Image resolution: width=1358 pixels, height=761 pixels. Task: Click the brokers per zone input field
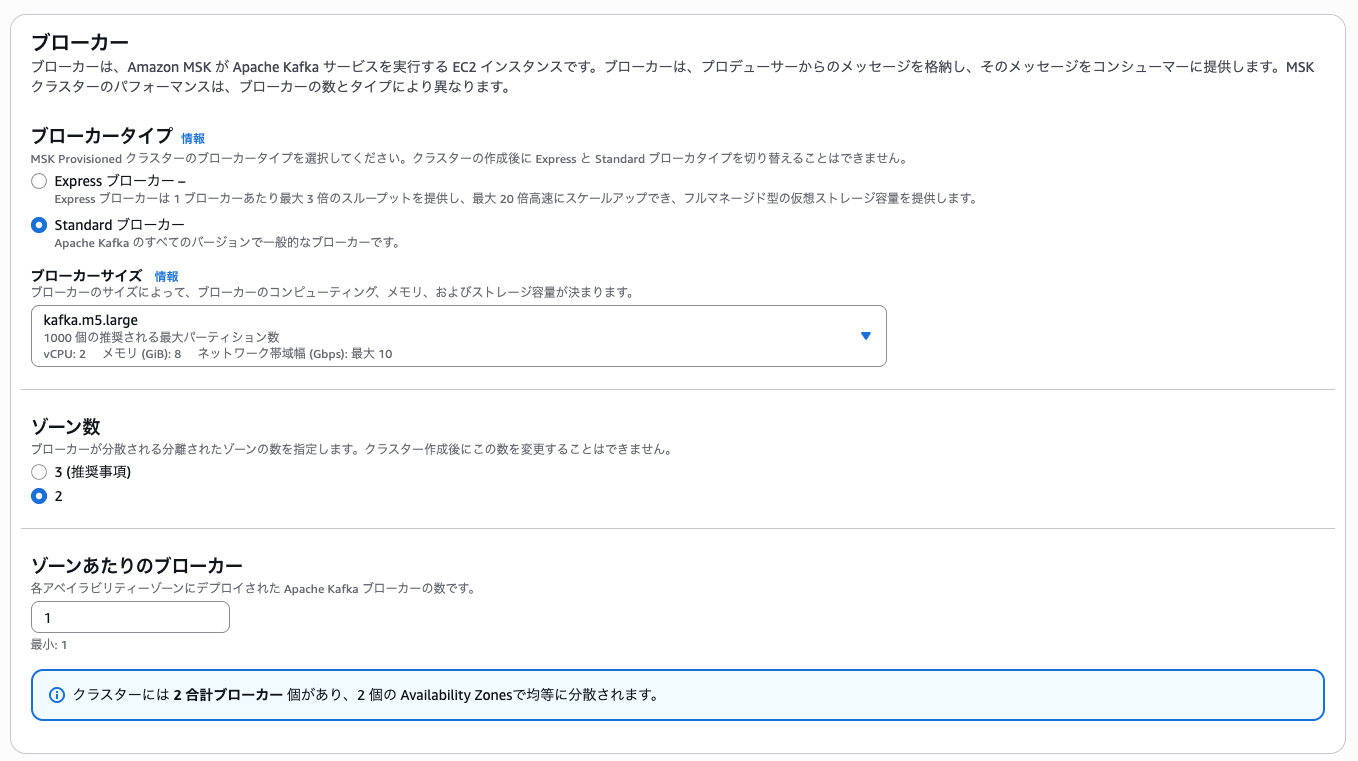click(x=131, y=618)
